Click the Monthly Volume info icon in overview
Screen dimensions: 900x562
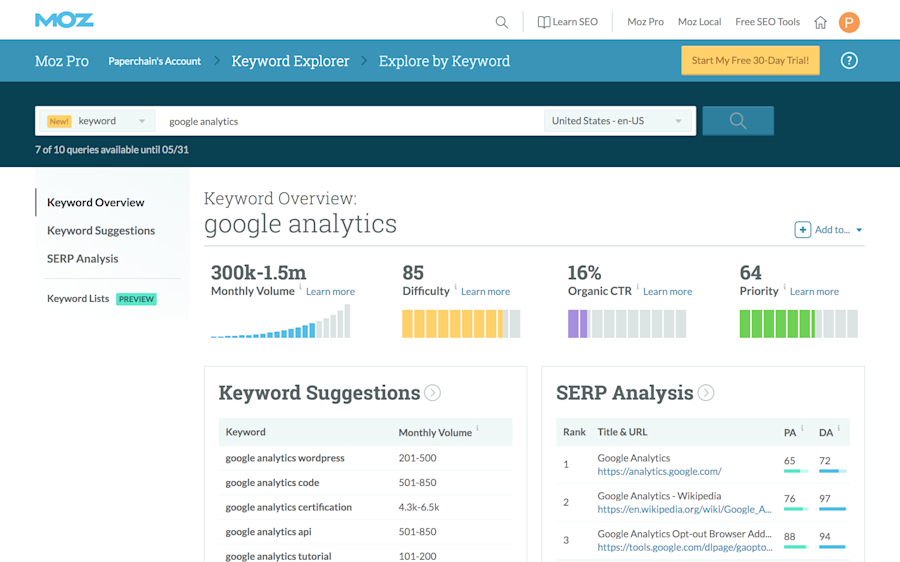(x=300, y=286)
